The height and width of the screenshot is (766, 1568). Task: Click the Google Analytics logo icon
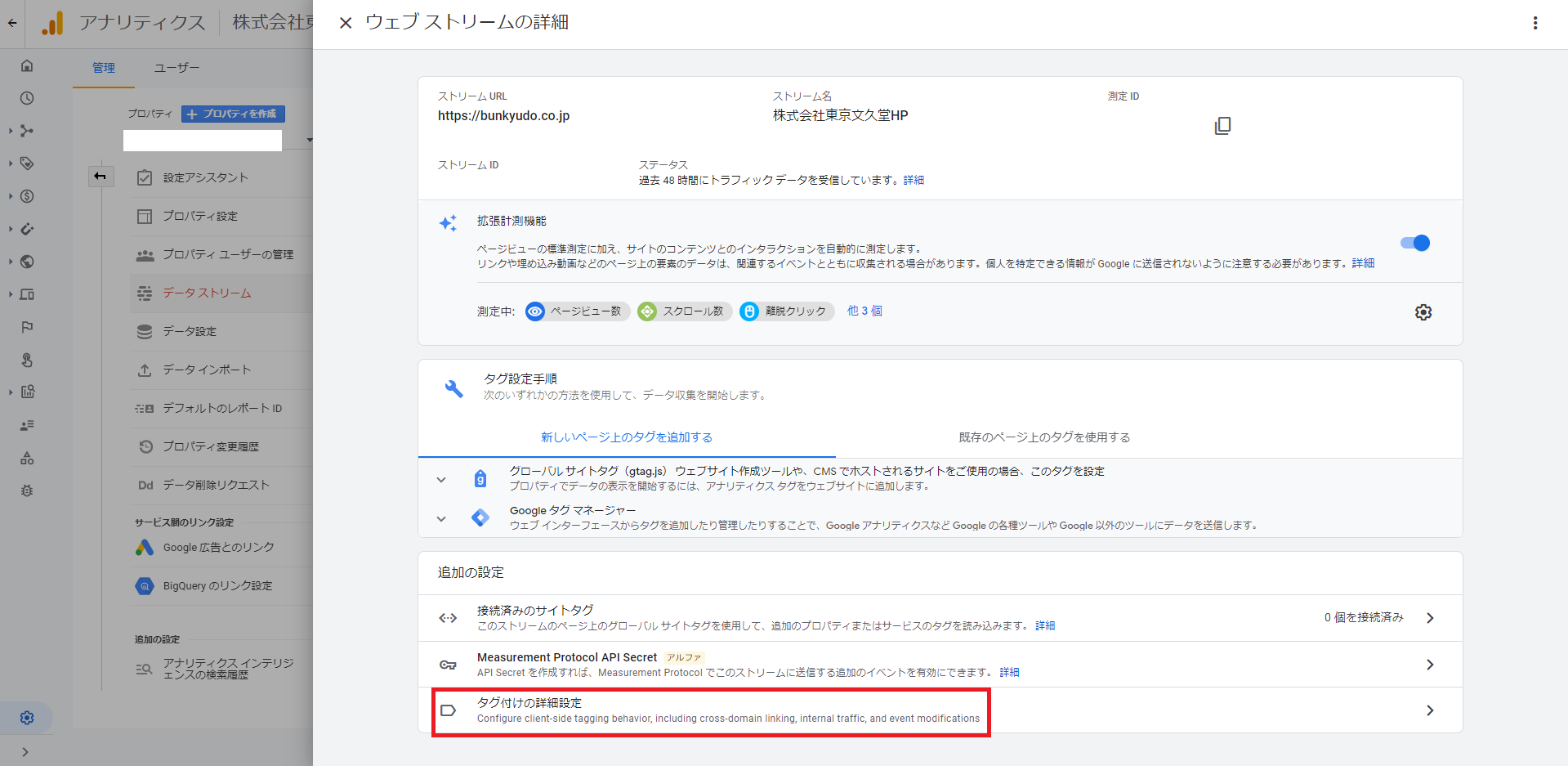click(52, 23)
